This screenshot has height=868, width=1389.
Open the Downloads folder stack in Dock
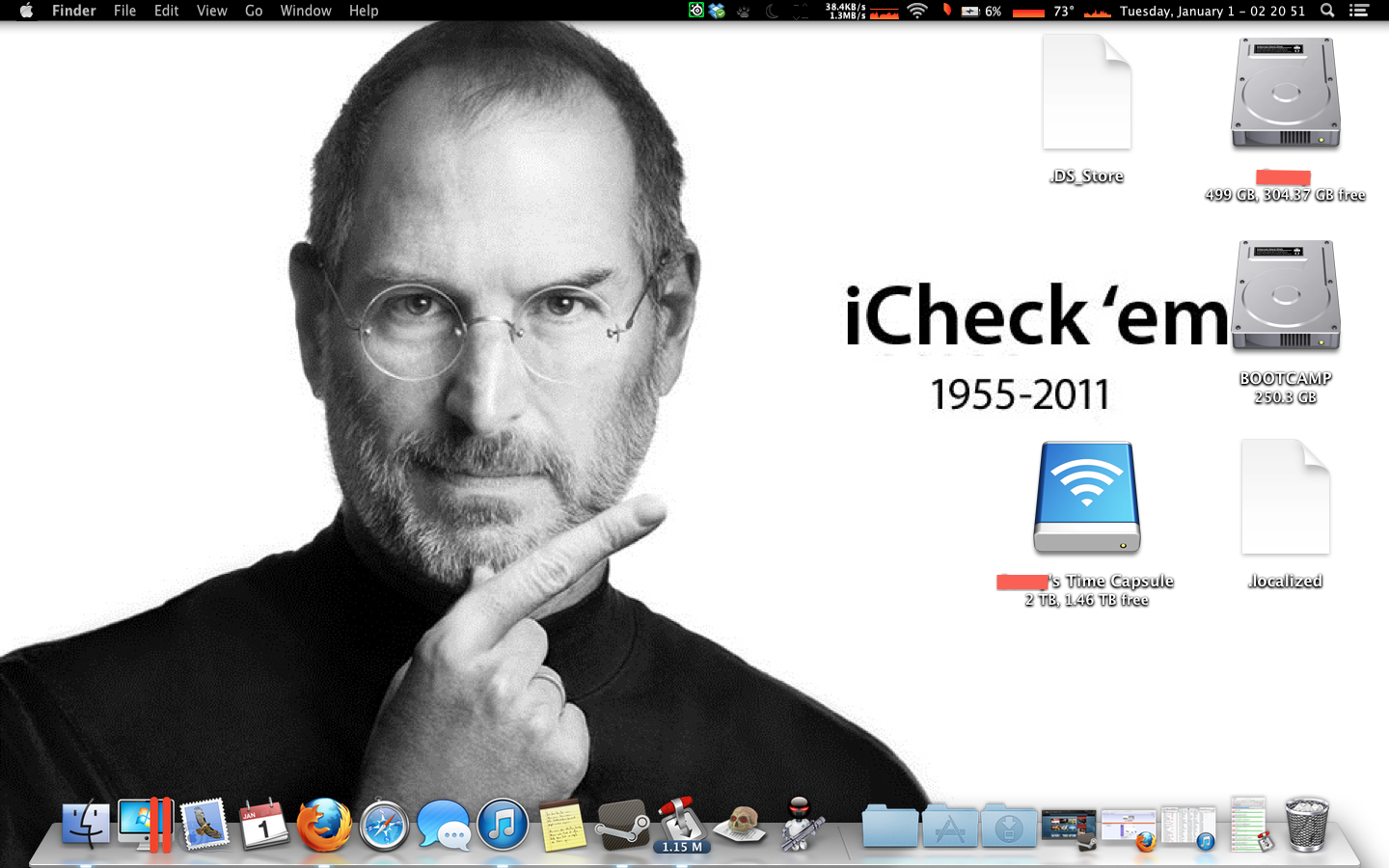1009,826
